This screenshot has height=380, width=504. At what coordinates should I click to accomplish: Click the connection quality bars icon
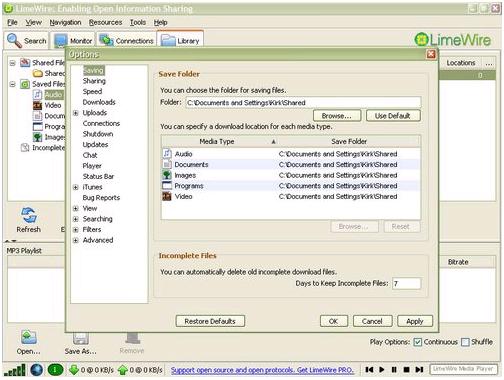[x=15, y=370]
